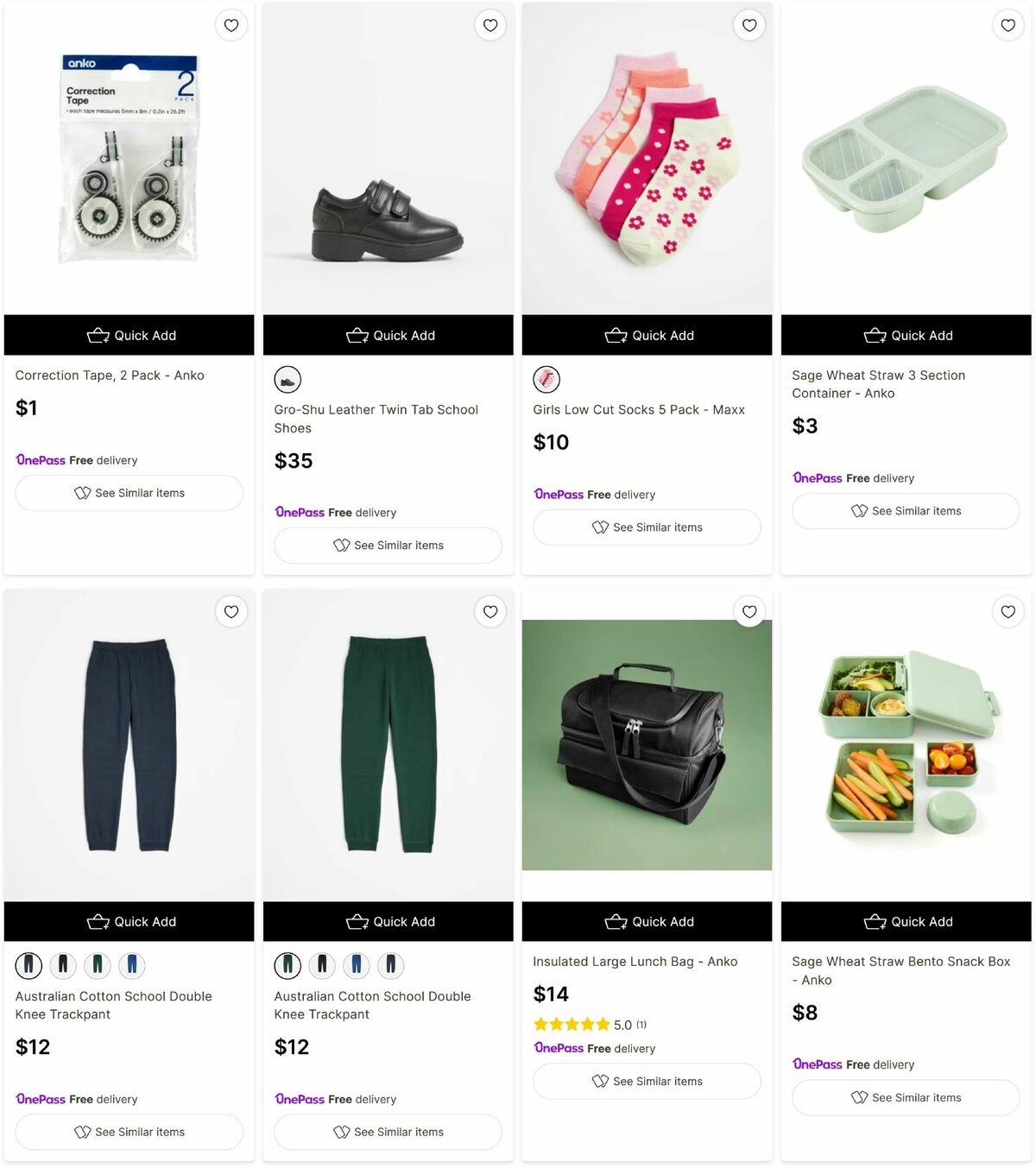The height and width of the screenshot is (1168, 1036).
Task: Click the heart icon on Correction Tape
Action: pos(231,25)
